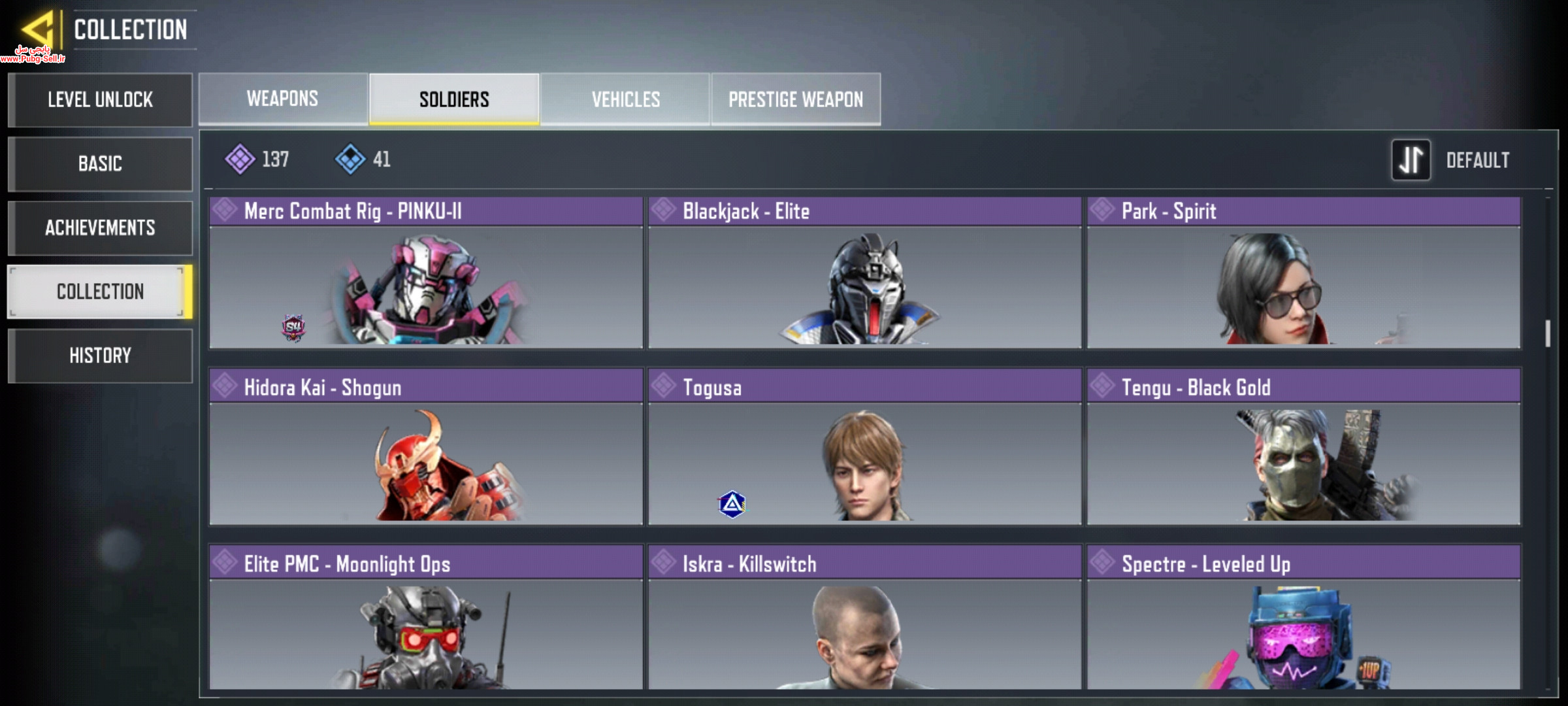
Task: Switch to the VEHICLES tab
Action: coord(625,99)
